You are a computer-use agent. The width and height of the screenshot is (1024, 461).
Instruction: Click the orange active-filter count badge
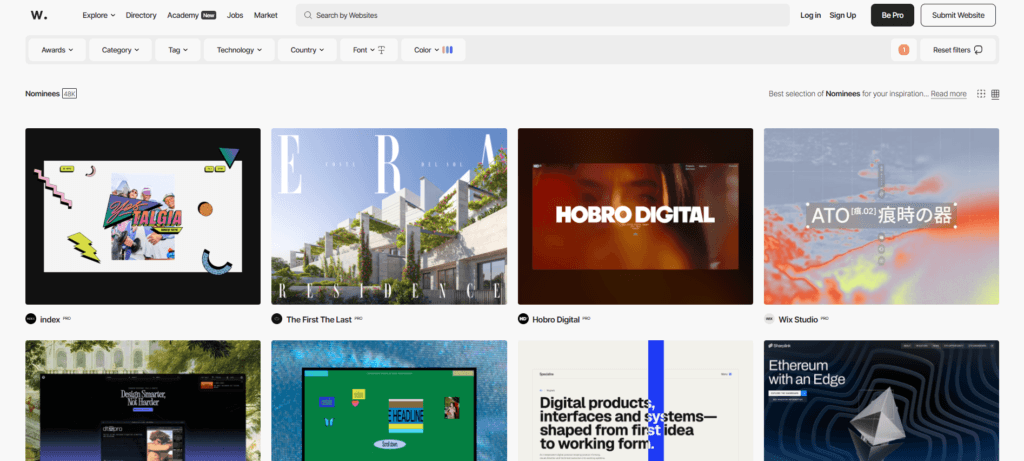[904, 50]
